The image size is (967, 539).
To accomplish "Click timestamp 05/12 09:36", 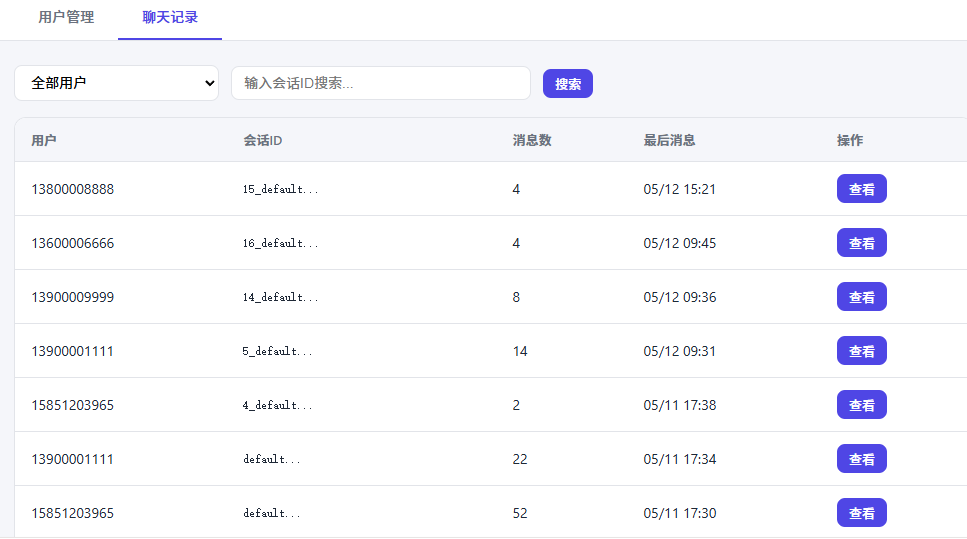I will (680, 297).
